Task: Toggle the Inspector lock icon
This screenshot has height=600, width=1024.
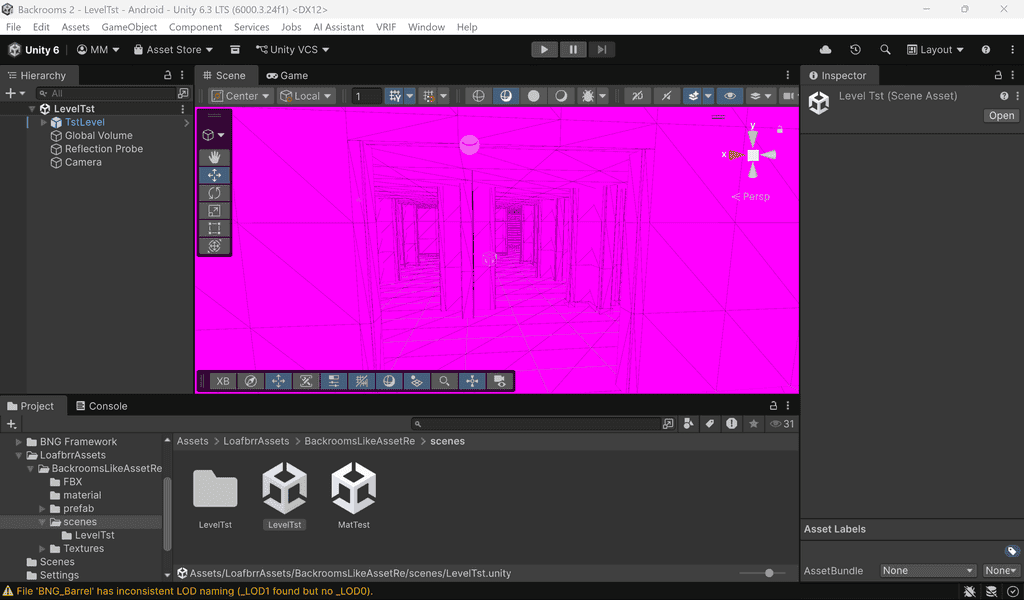Action: (x=998, y=75)
